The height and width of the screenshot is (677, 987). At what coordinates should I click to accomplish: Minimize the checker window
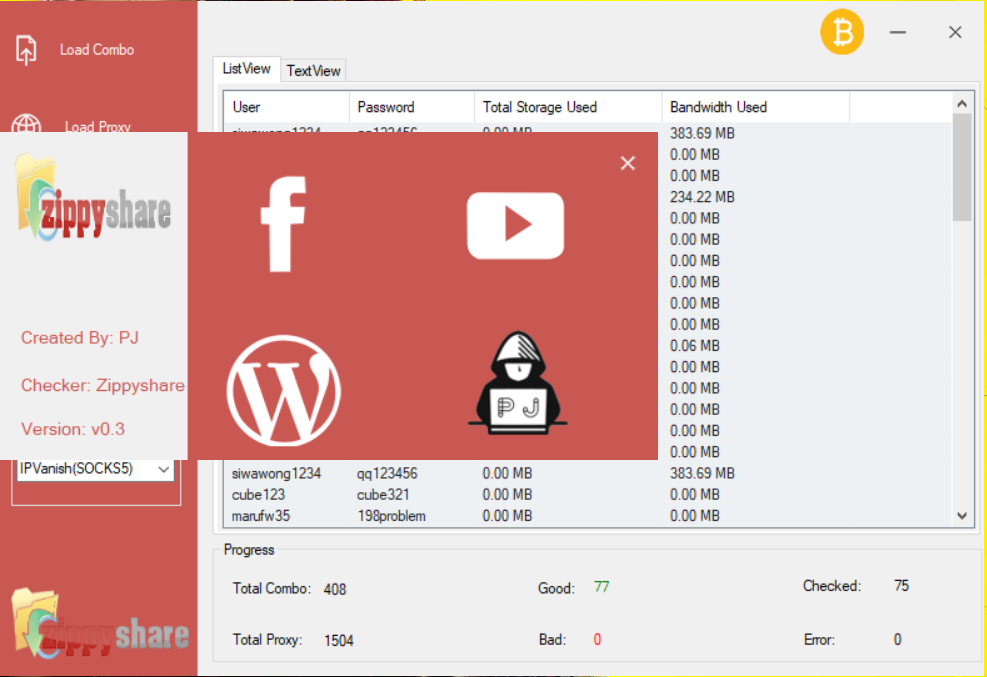(898, 32)
